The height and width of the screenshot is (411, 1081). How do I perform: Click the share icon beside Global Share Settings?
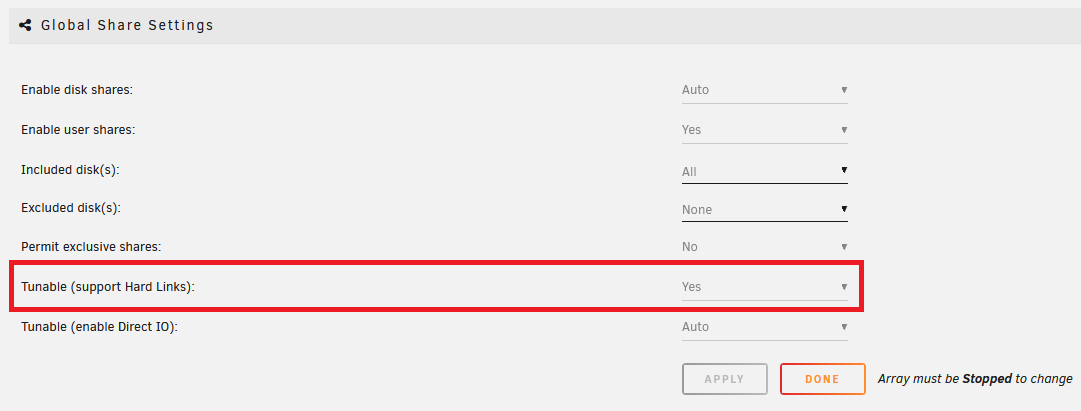(25, 25)
